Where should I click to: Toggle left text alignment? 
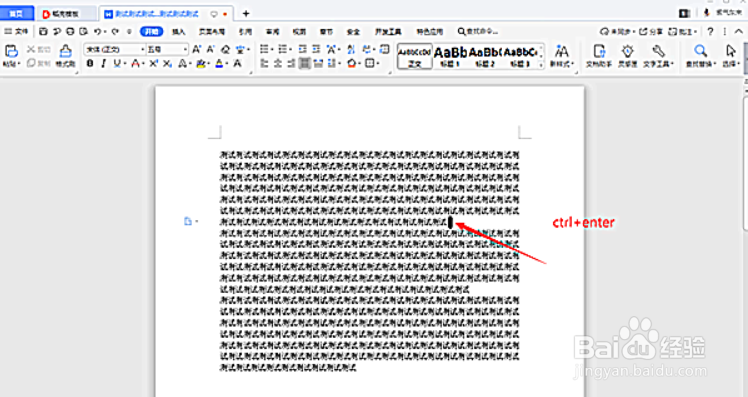[264, 63]
